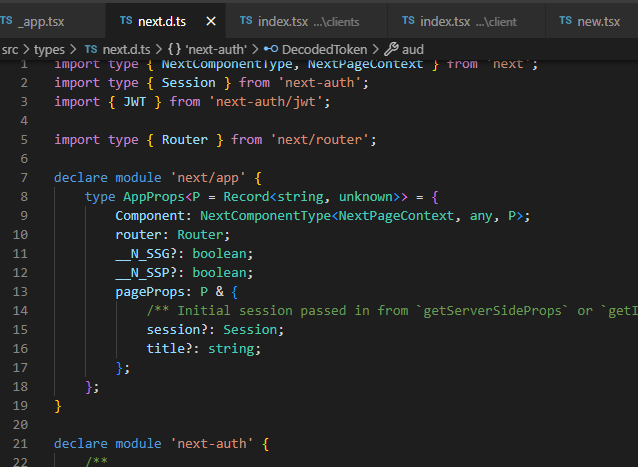Image resolution: width=638 pixels, height=467 pixels.
Task: Click the interface icon before DecodedToken
Action: (x=271, y=49)
